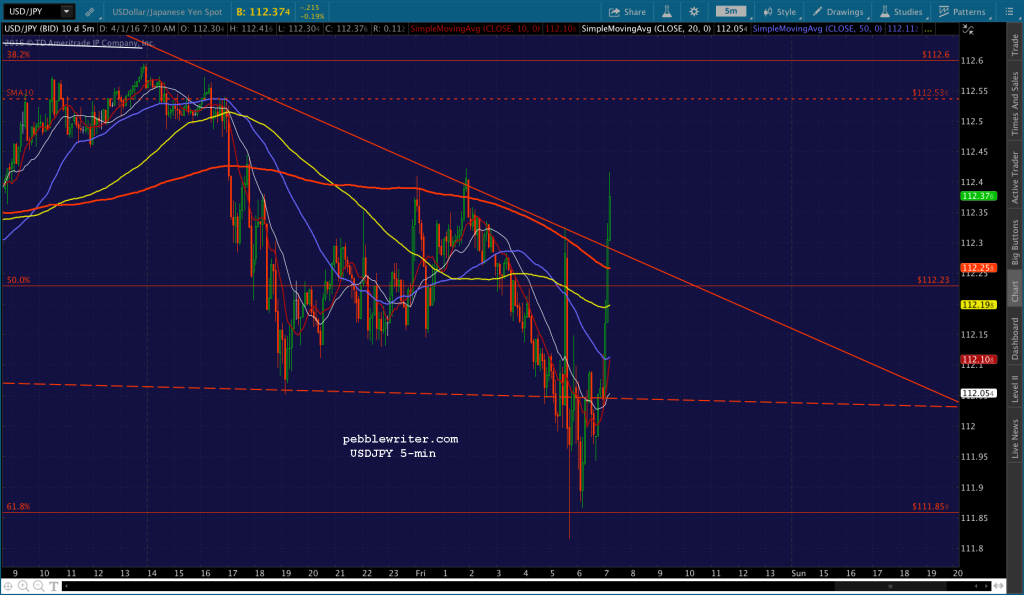Select the zoom-in magnifier tool at bottom left

[x=23, y=587]
